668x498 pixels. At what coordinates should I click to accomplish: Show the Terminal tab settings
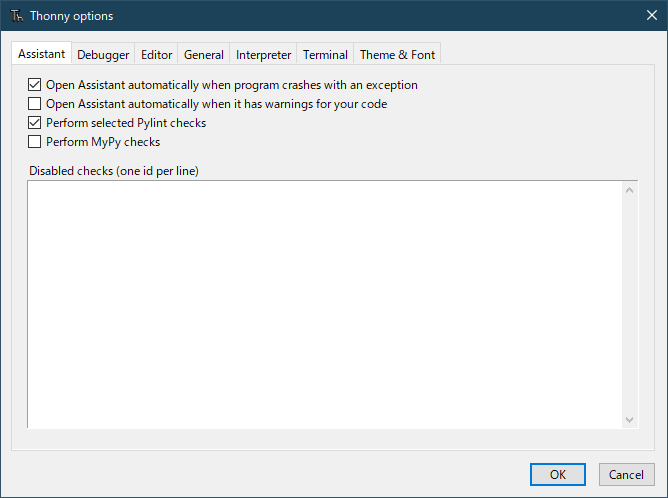(x=325, y=55)
